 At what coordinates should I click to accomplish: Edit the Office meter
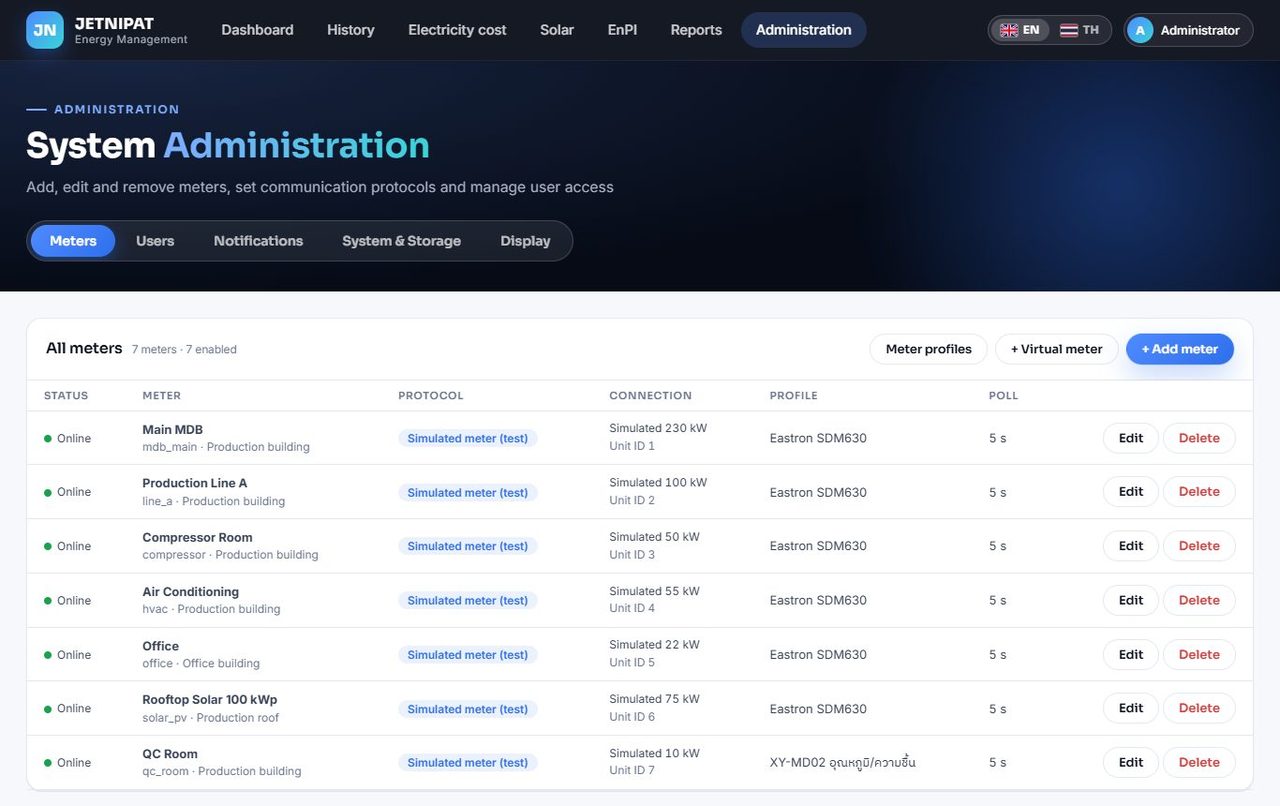click(1131, 654)
